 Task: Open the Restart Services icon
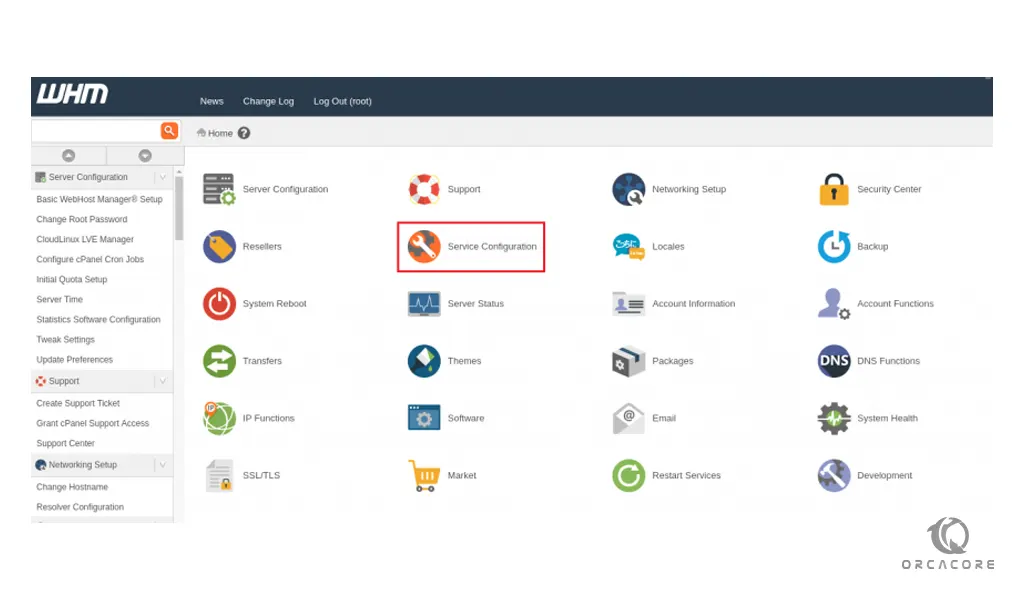628,476
